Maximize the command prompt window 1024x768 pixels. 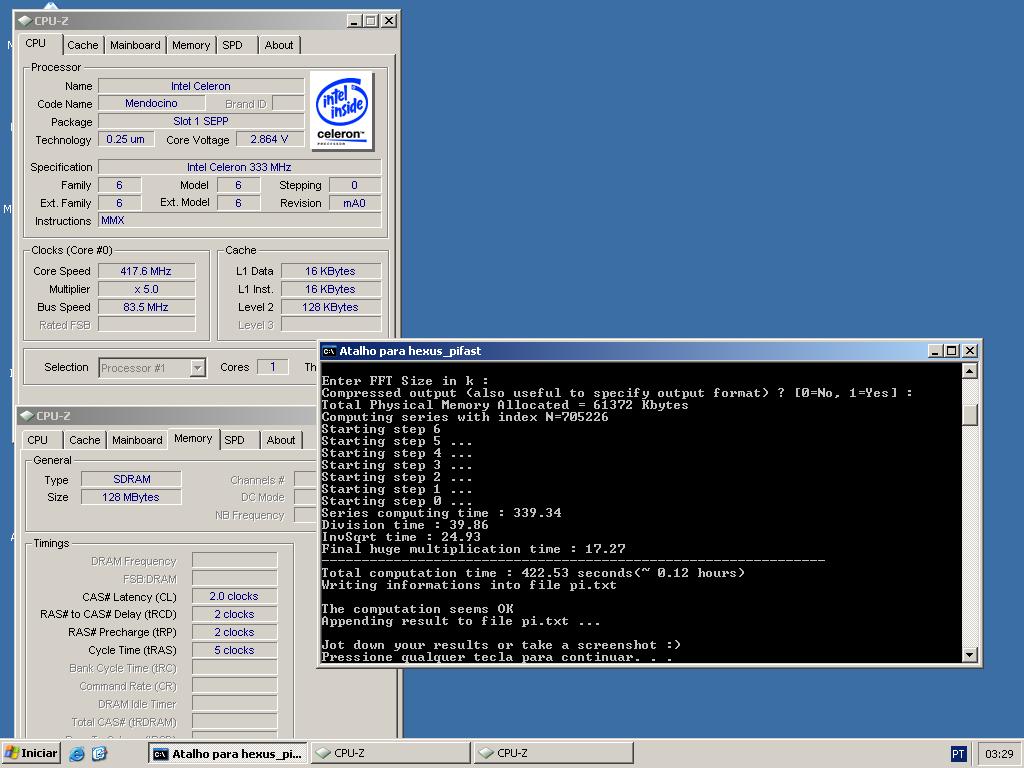(952, 351)
